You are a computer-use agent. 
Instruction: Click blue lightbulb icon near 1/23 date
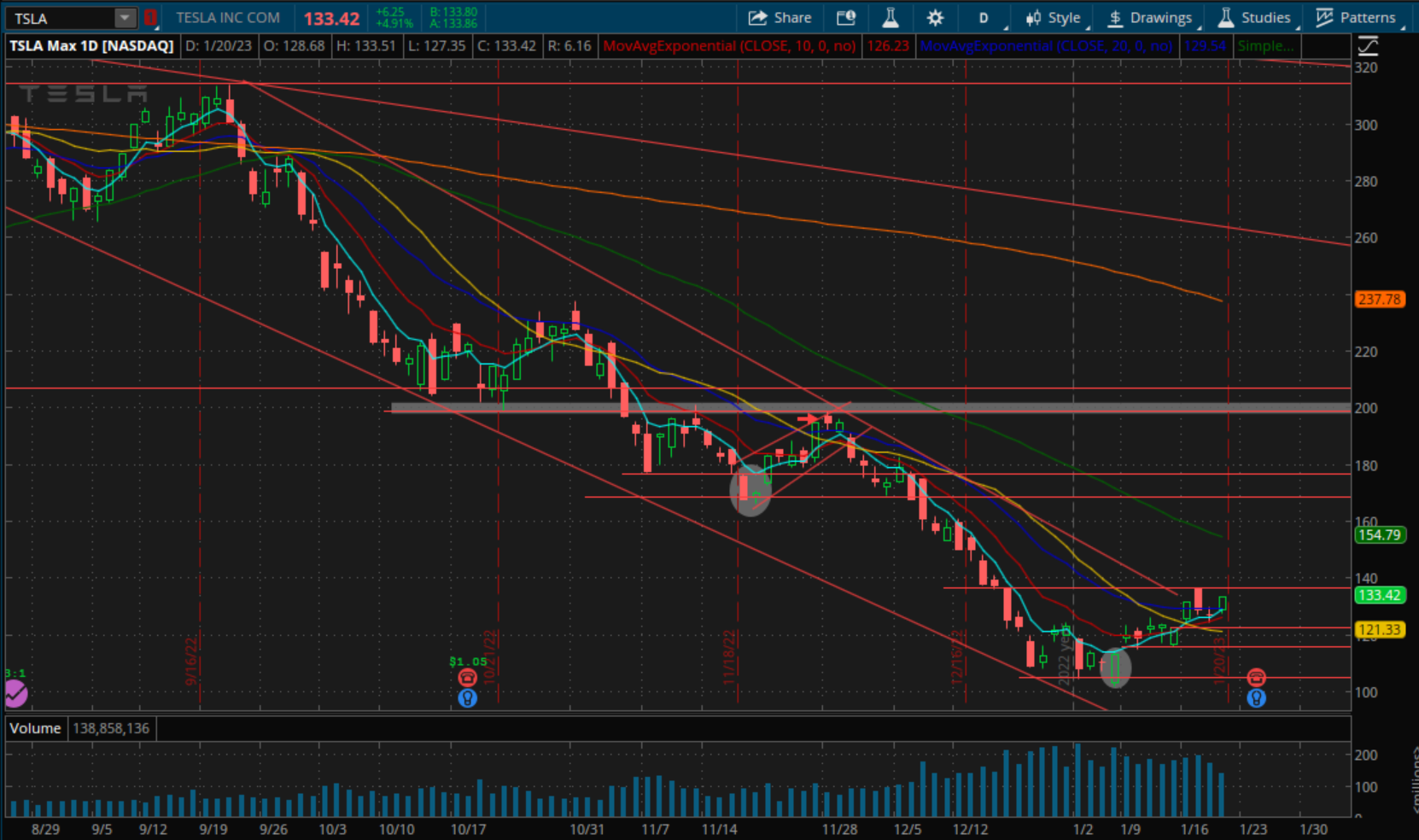tap(1256, 698)
